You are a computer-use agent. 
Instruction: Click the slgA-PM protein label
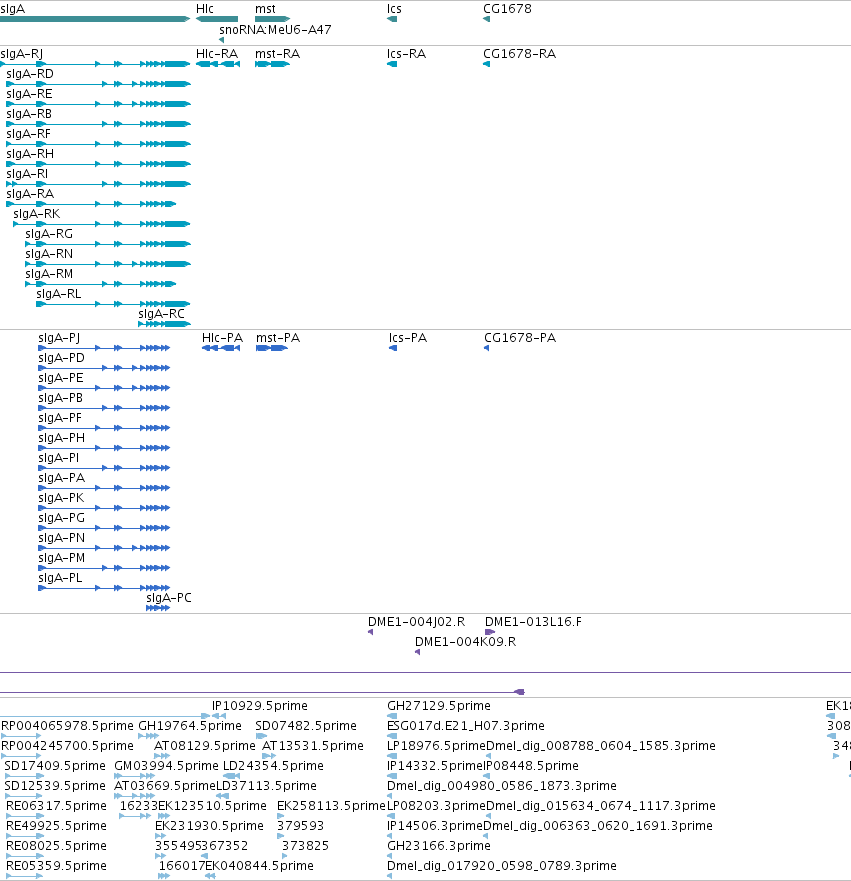coord(62,558)
